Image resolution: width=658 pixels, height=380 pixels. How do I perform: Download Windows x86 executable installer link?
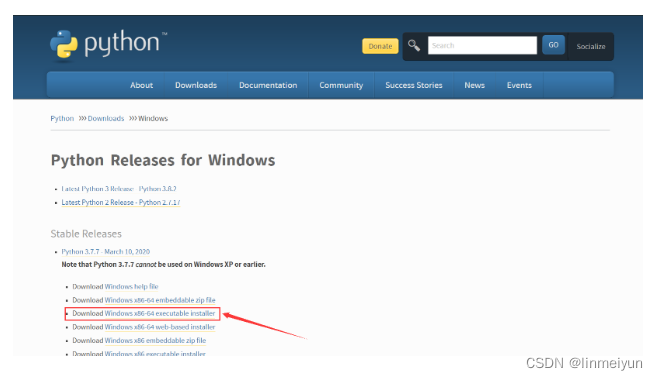pos(155,353)
